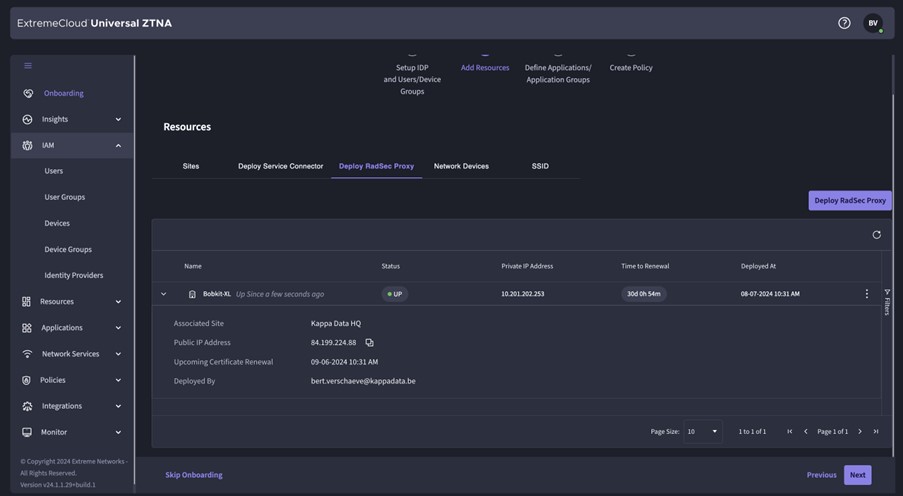Click the Skip Onboarding link
903x496 pixels.
(x=194, y=475)
